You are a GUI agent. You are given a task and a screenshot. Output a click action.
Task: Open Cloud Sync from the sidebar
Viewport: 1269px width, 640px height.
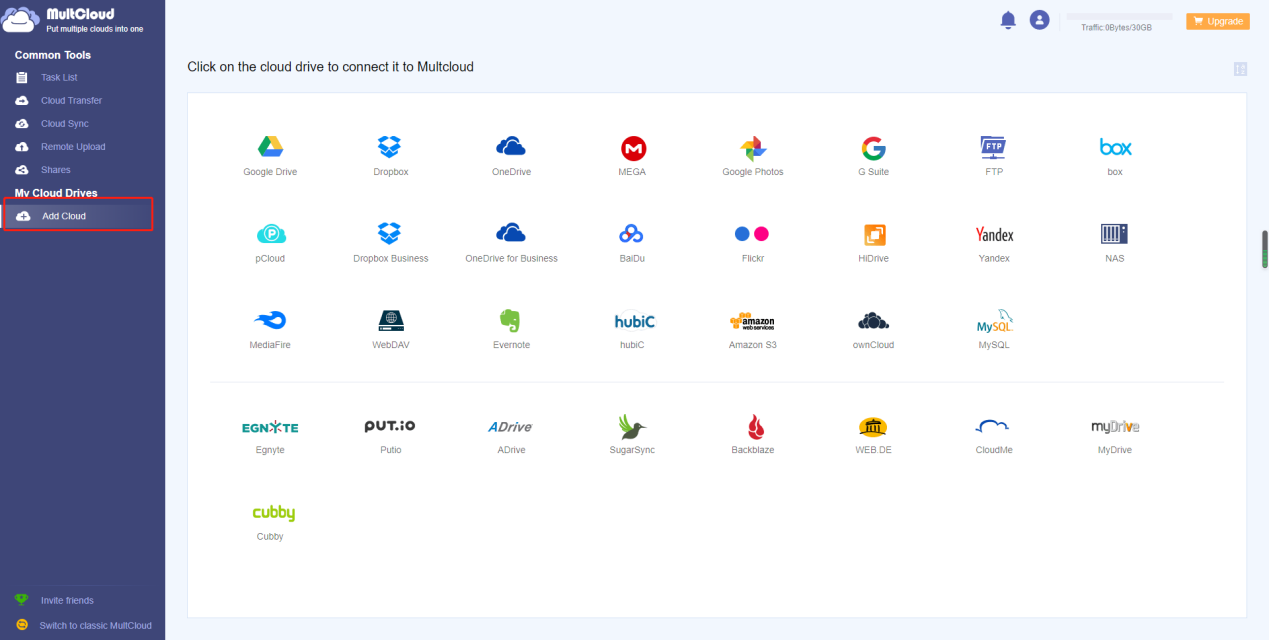(64, 124)
